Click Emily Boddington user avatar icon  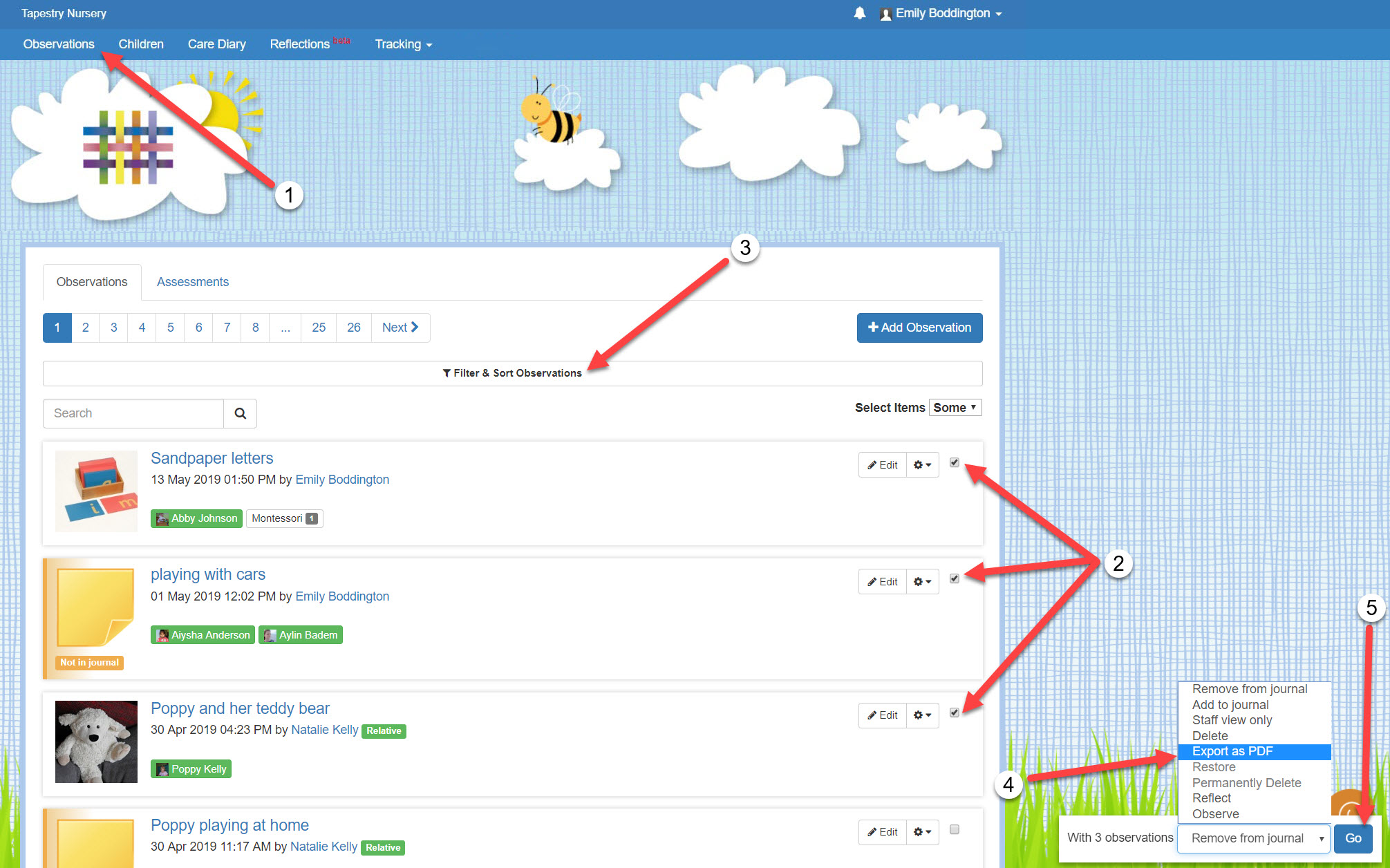tap(885, 14)
